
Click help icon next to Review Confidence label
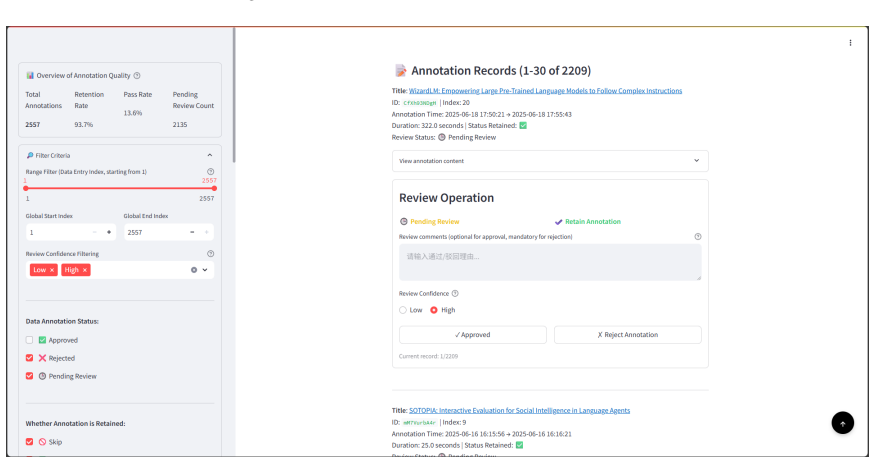(455, 293)
